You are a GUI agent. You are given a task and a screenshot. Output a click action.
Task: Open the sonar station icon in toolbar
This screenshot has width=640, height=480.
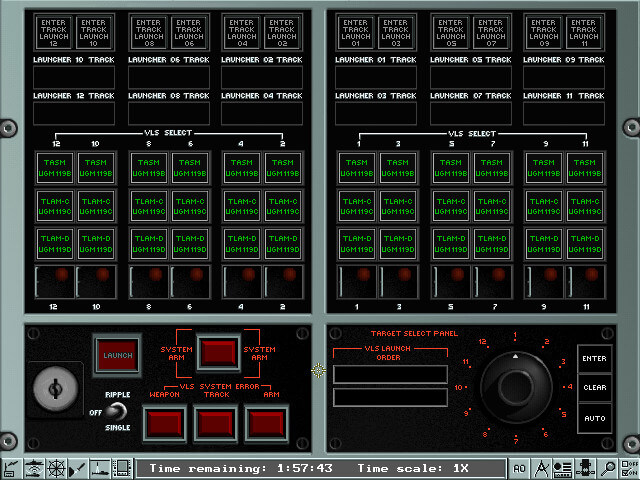coord(34,469)
